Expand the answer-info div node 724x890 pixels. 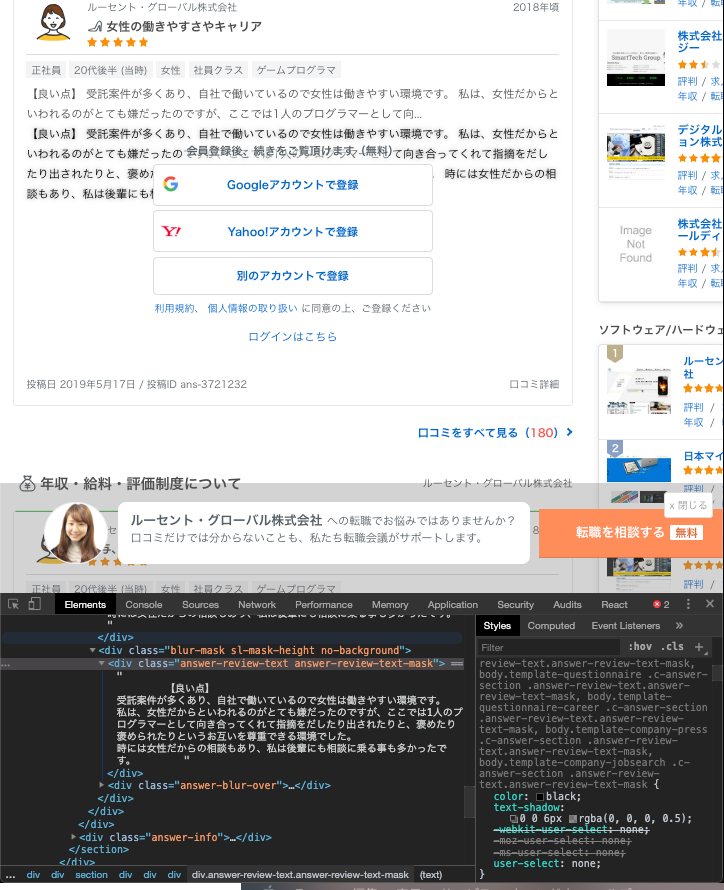(73, 837)
